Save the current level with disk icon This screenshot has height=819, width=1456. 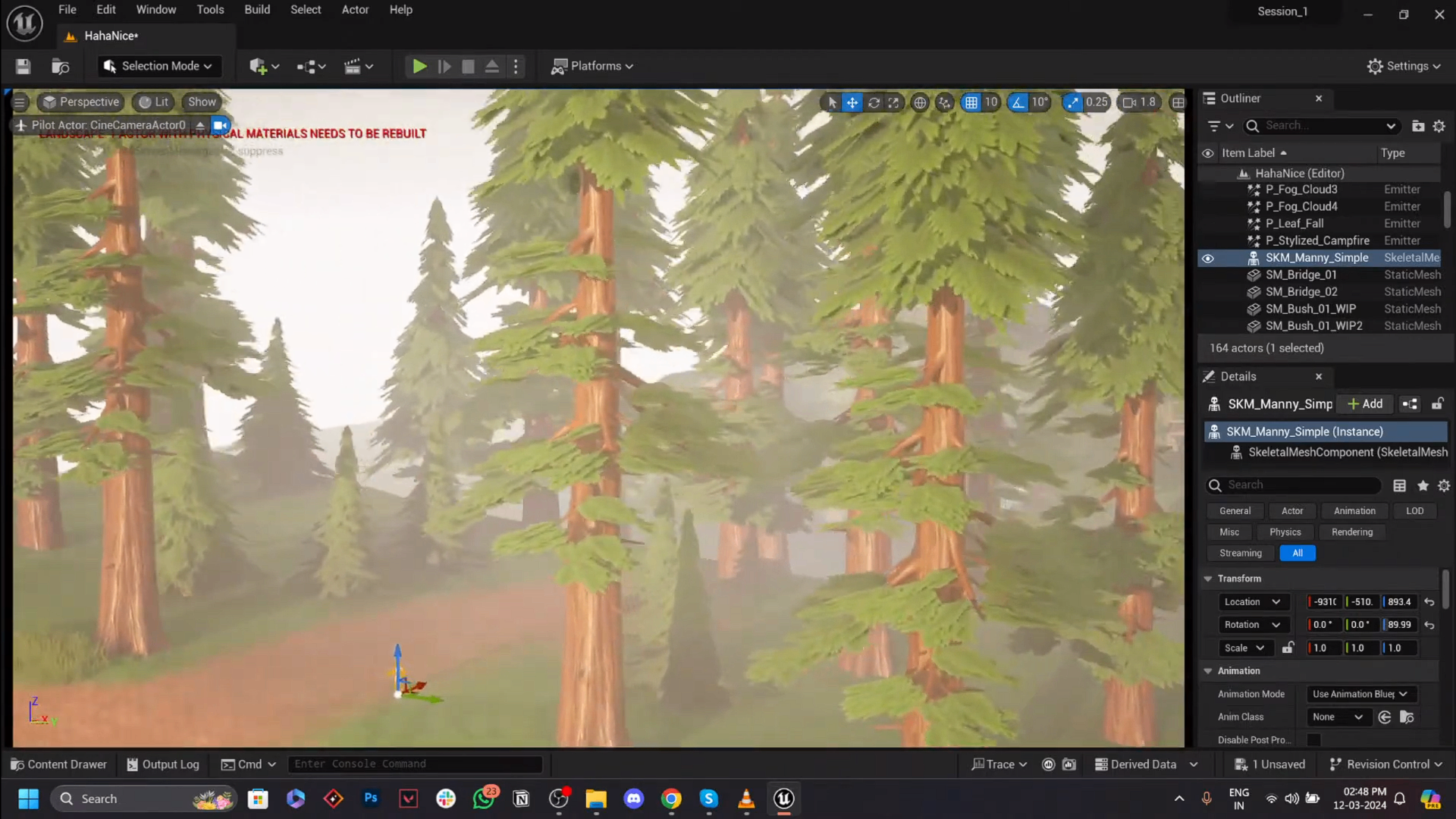(x=23, y=66)
